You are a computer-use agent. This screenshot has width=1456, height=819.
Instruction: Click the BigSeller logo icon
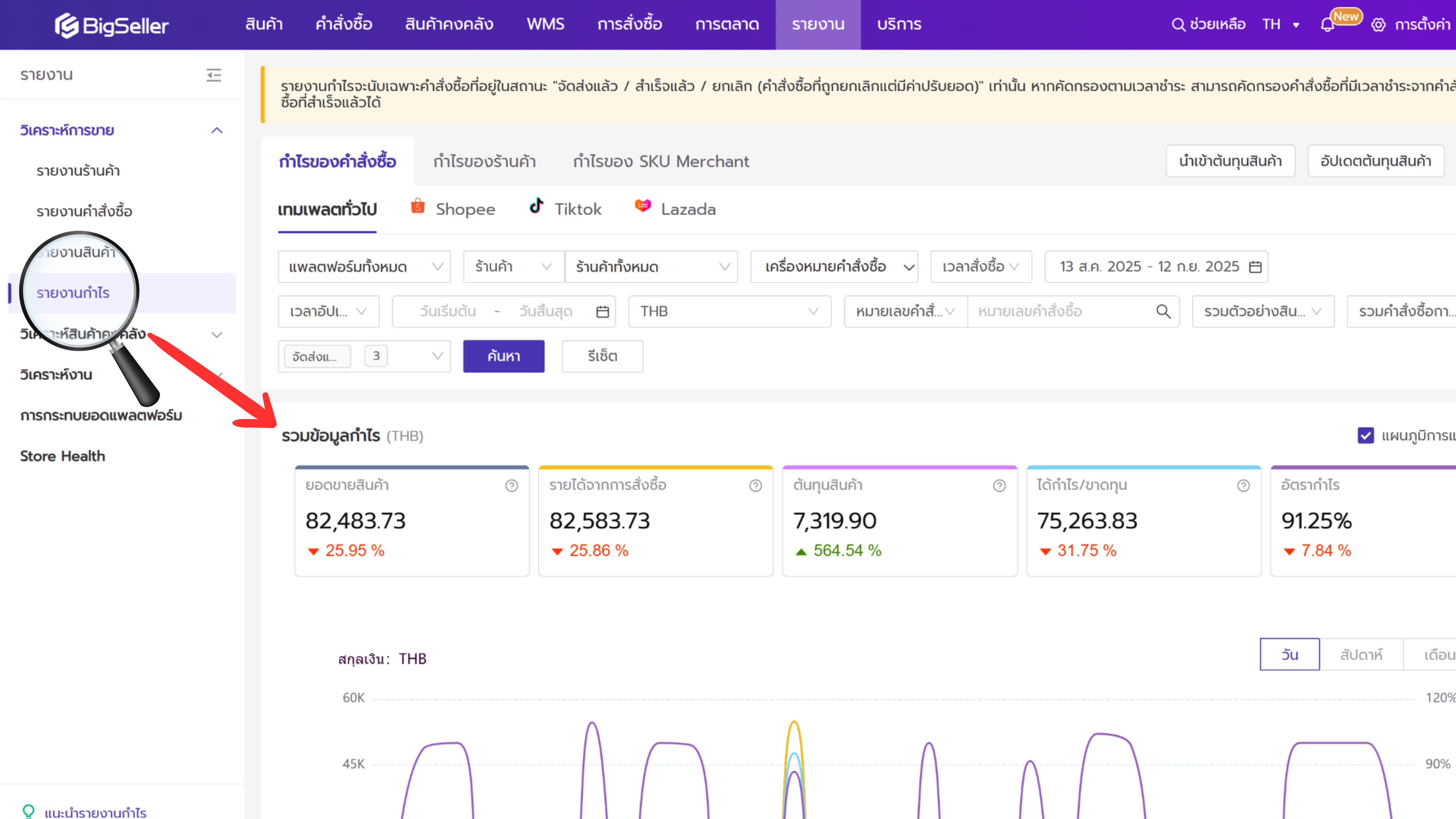pyautogui.click(x=67, y=26)
